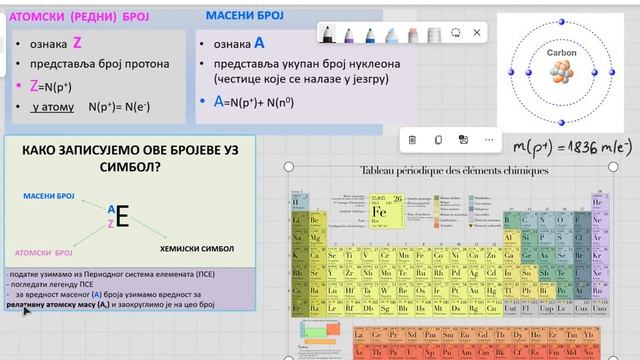Viewport: 640px width, 360px height.
Task: Select the dark blue pen tool
Action: [370, 36]
